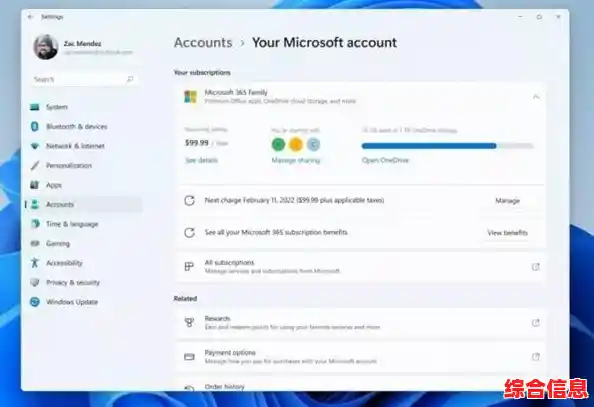This screenshot has height=407, width=594.
Task: Click the Gaming controller icon
Action: (x=34, y=244)
